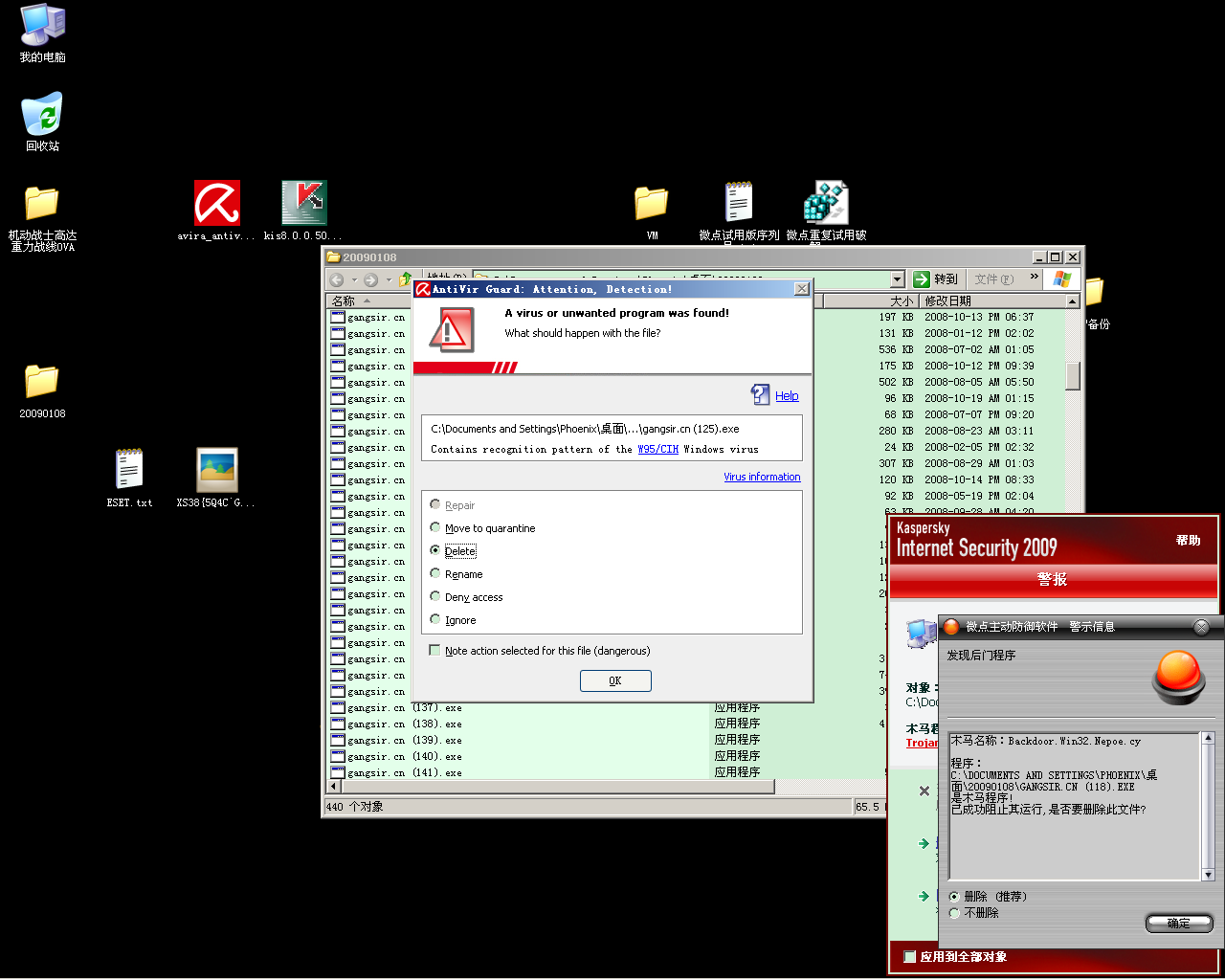
Task: Open Kaspersky 帮助 help menu
Action: [x=1188, y=541]
